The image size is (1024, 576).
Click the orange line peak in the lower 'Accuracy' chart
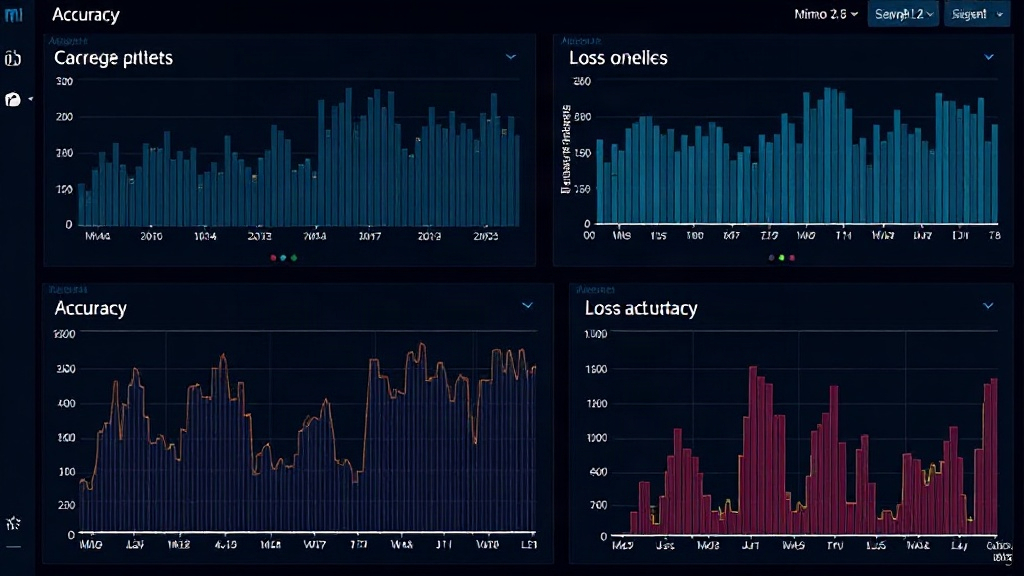422,344
